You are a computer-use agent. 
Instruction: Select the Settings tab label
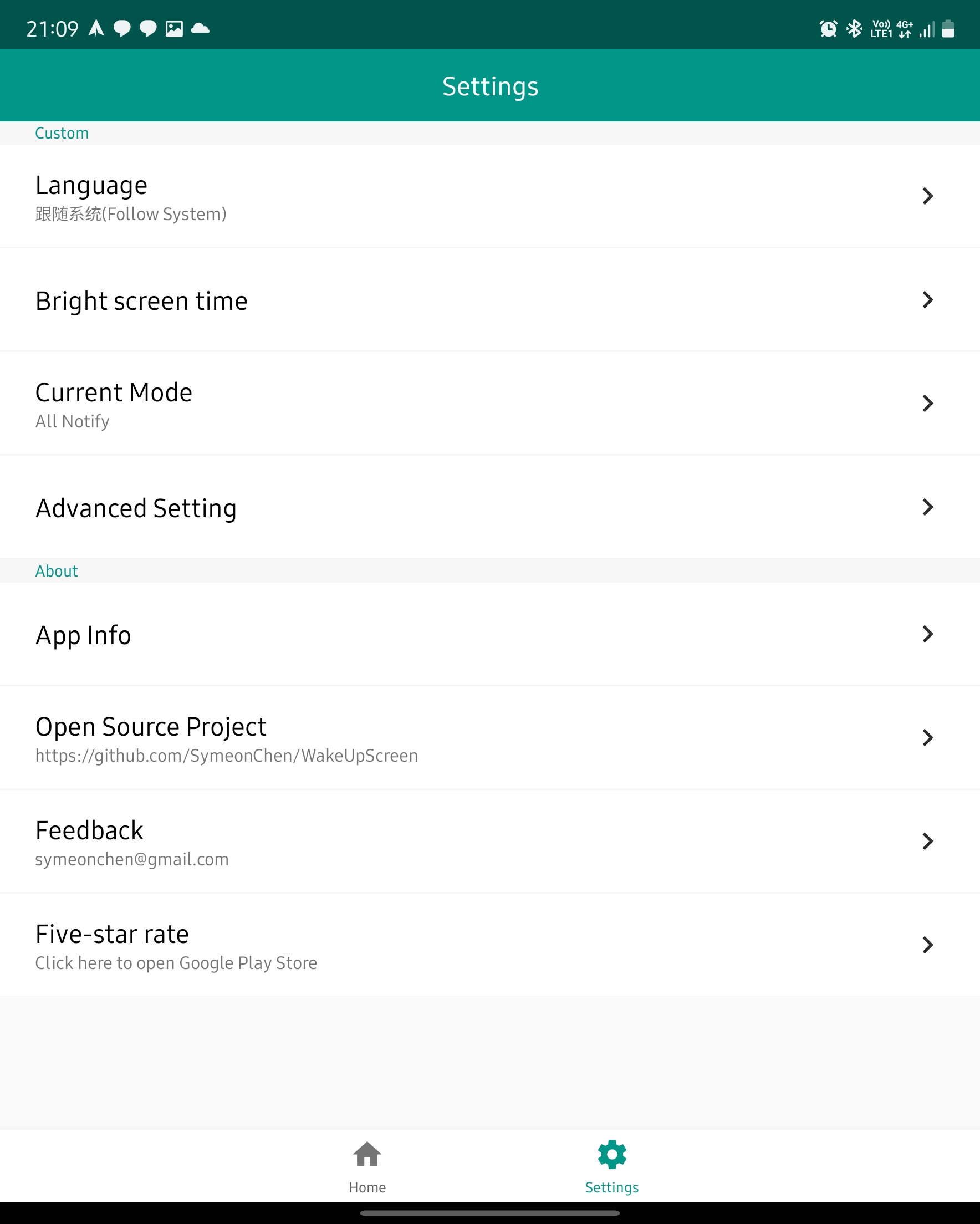611,1187
